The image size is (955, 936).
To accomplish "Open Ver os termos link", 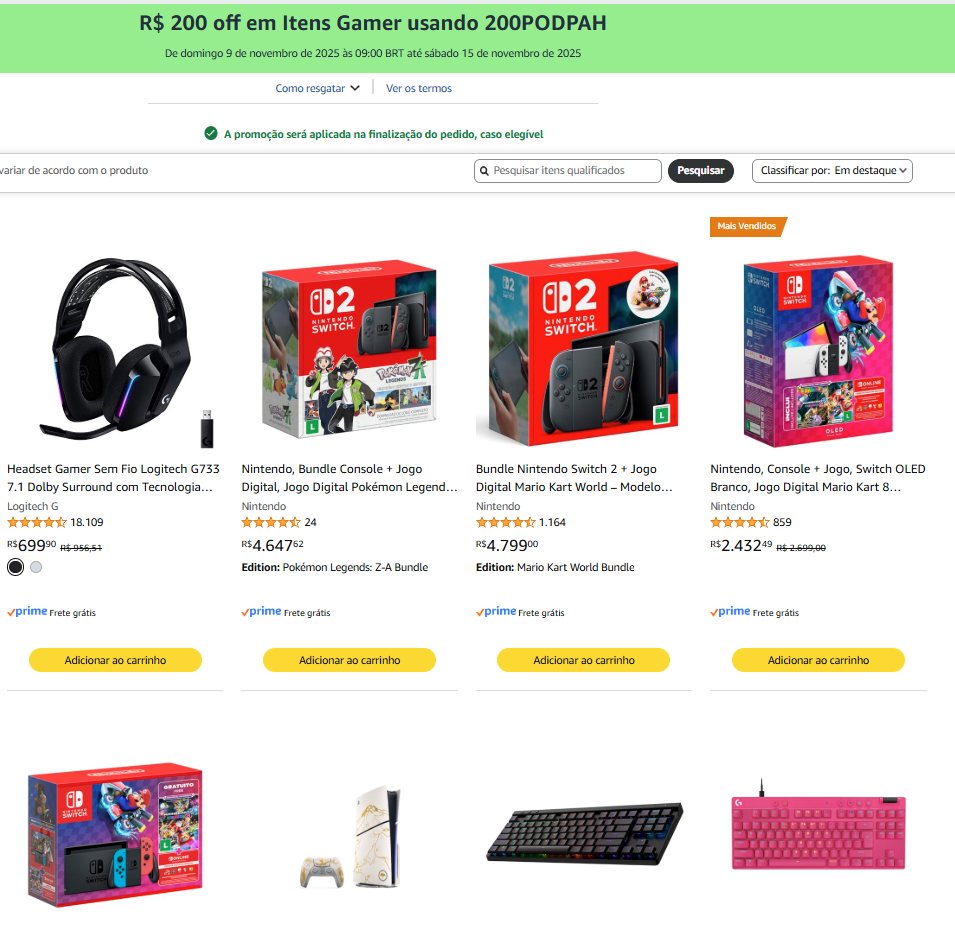I will (420, 88).
